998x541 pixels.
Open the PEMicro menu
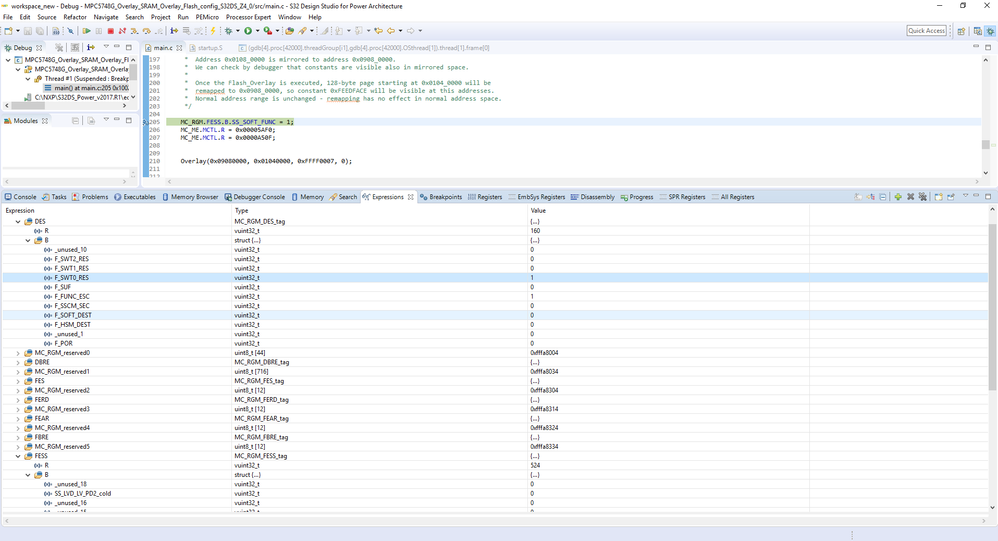(x=207, y=17)
